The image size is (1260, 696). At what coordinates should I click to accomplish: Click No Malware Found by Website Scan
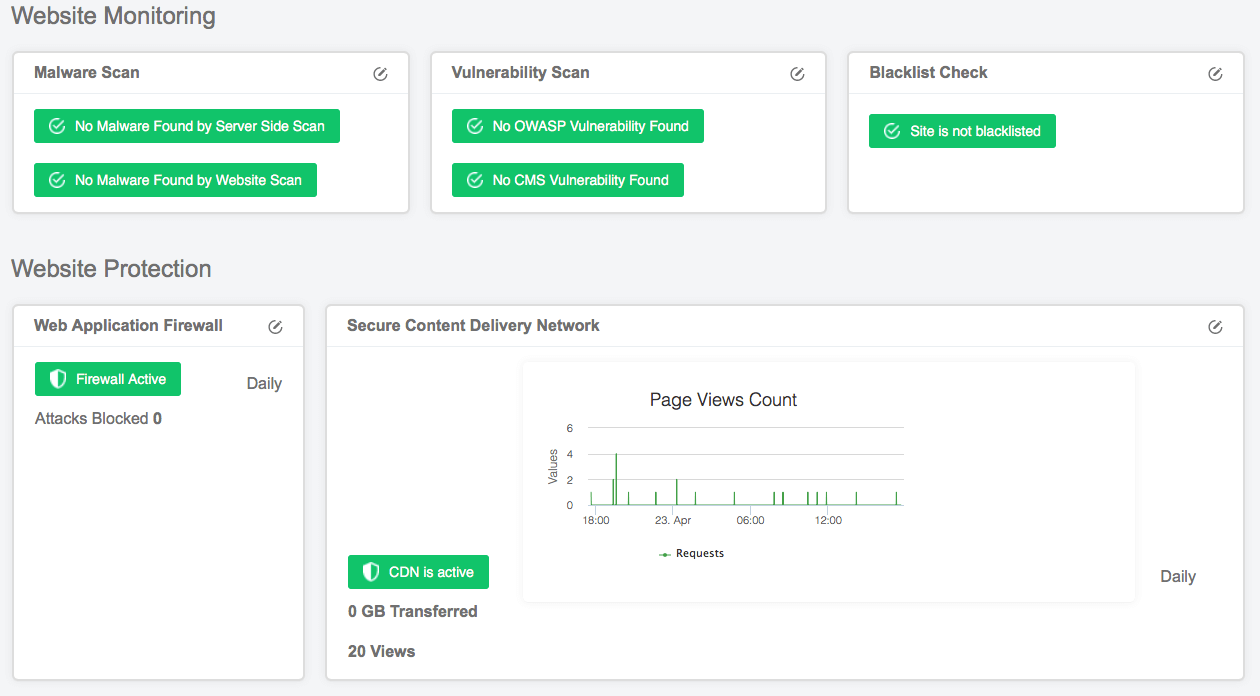(175, 180)
